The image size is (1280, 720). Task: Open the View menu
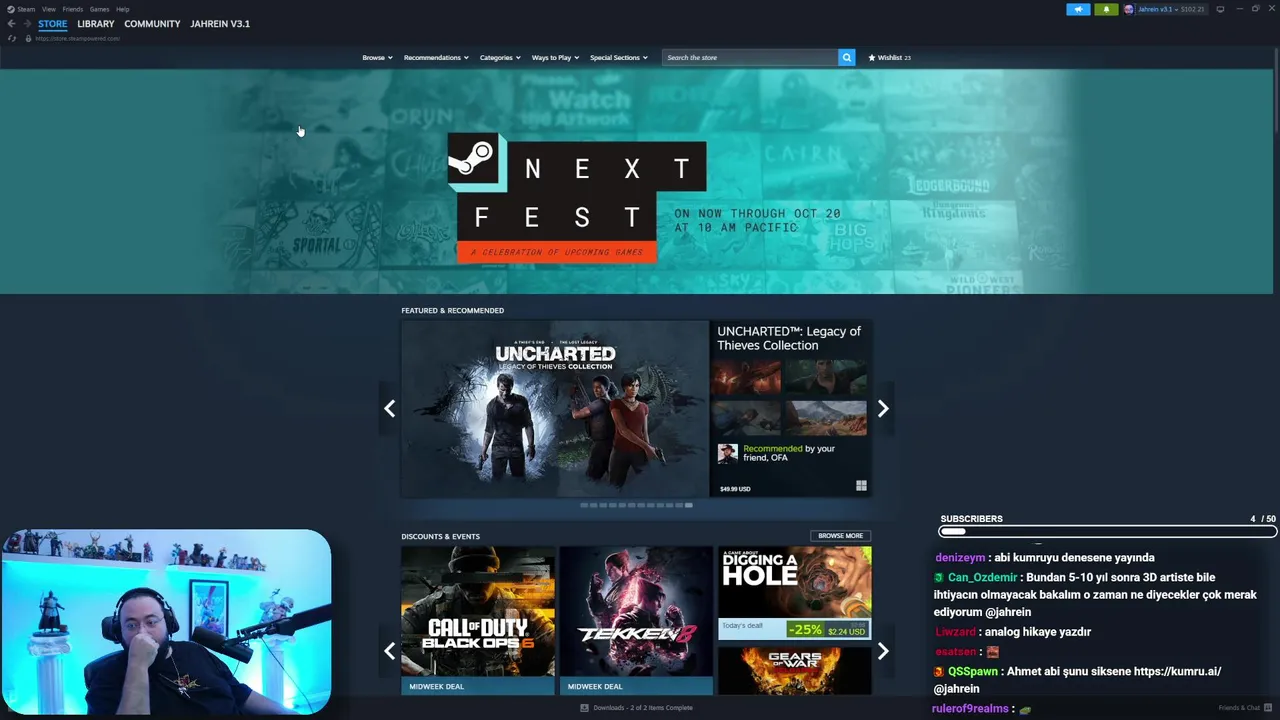pos(48,9)
